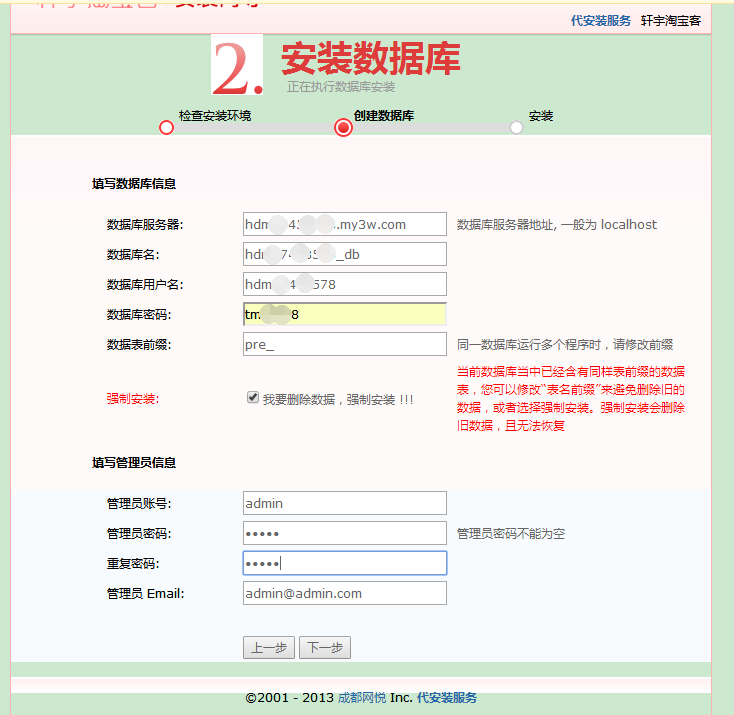Click the 管理员账号 admin field
Image resolution: width=734 pixels, height=715 pixels.
(344, 503)
